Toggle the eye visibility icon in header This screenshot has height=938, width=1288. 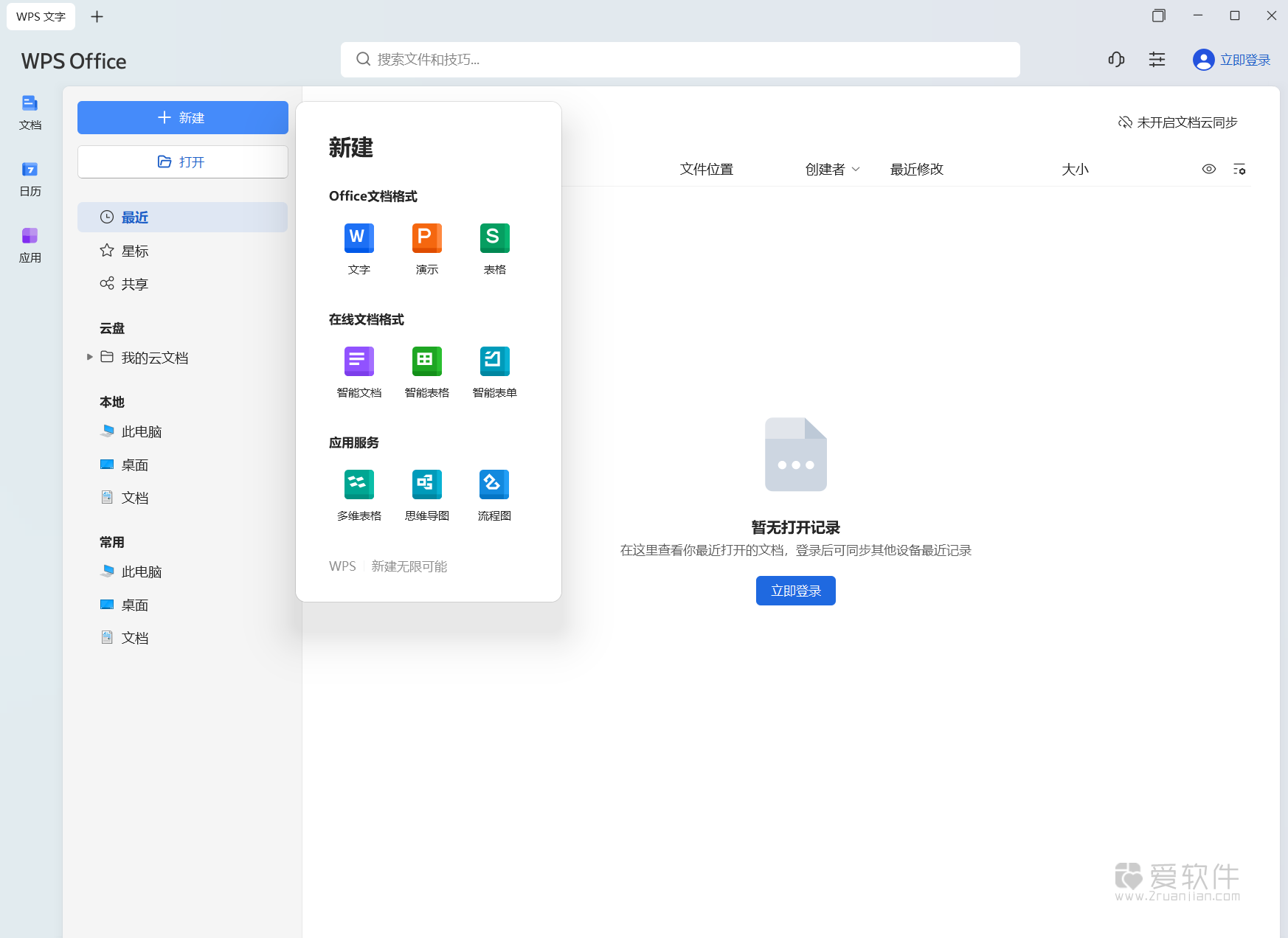tap(1208, 169)
